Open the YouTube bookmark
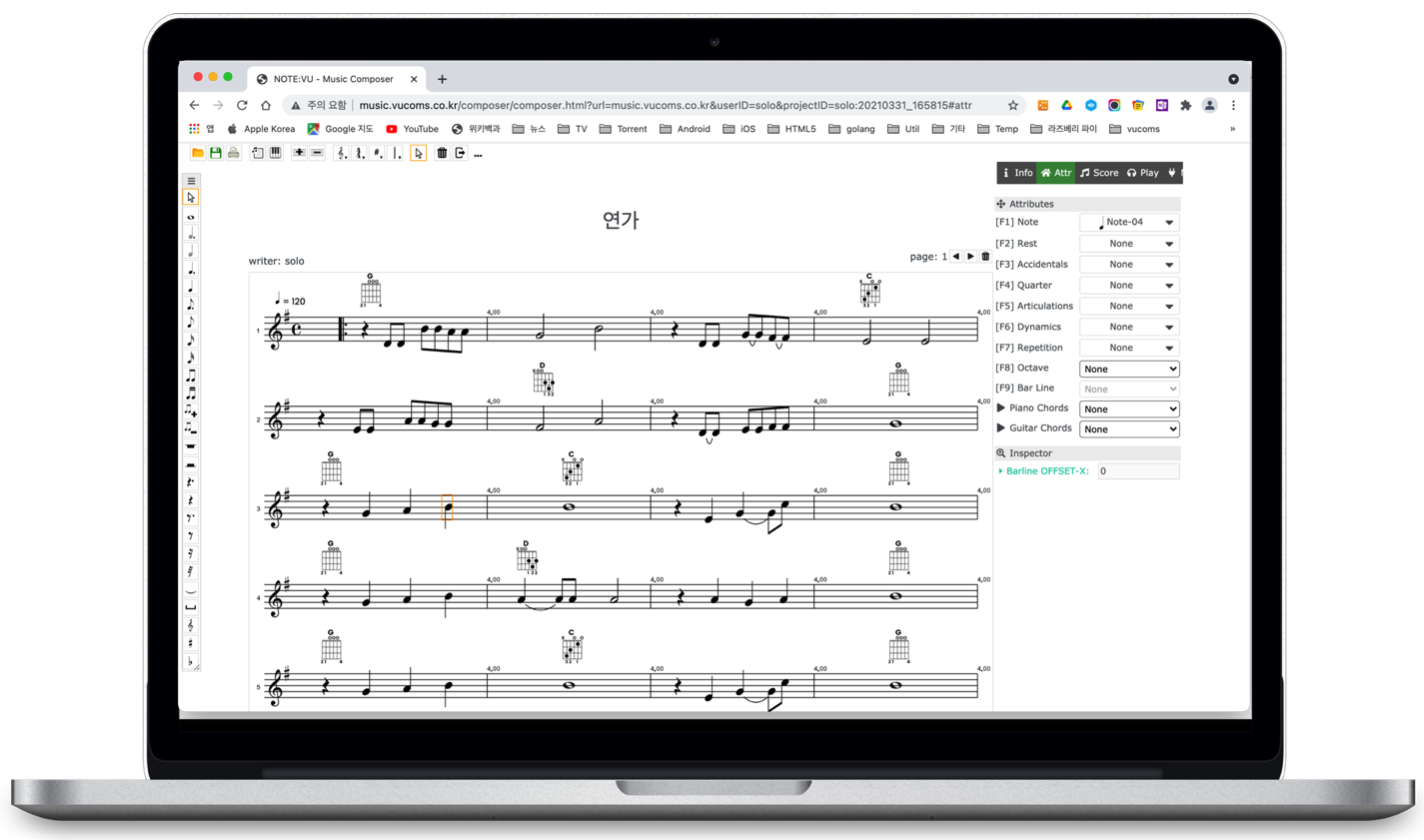 (412, 129)
